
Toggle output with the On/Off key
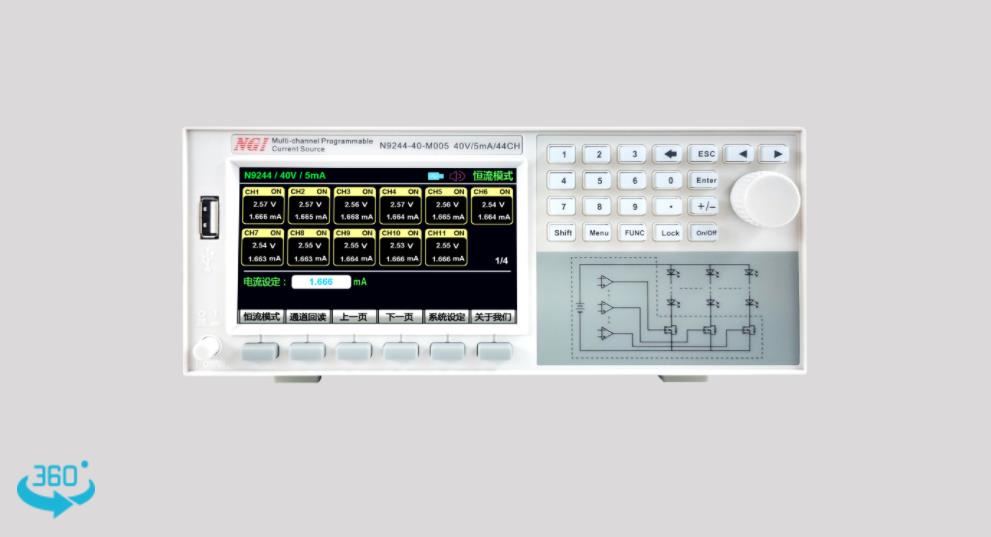pos(706,232)
